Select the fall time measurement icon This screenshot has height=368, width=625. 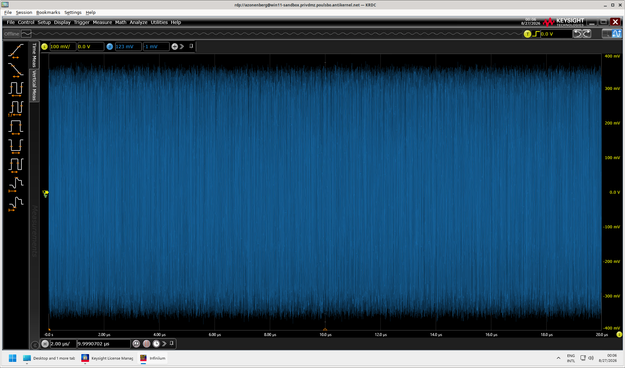16,69
